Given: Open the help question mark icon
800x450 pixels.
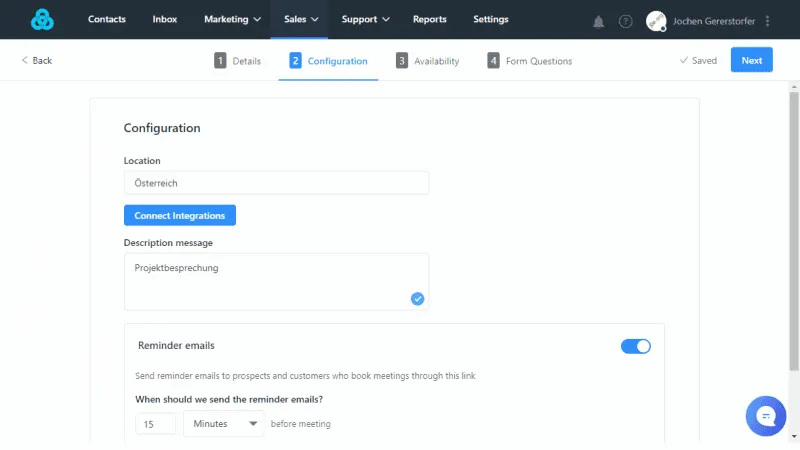Looking at the screenshot, I should point(626,21).
